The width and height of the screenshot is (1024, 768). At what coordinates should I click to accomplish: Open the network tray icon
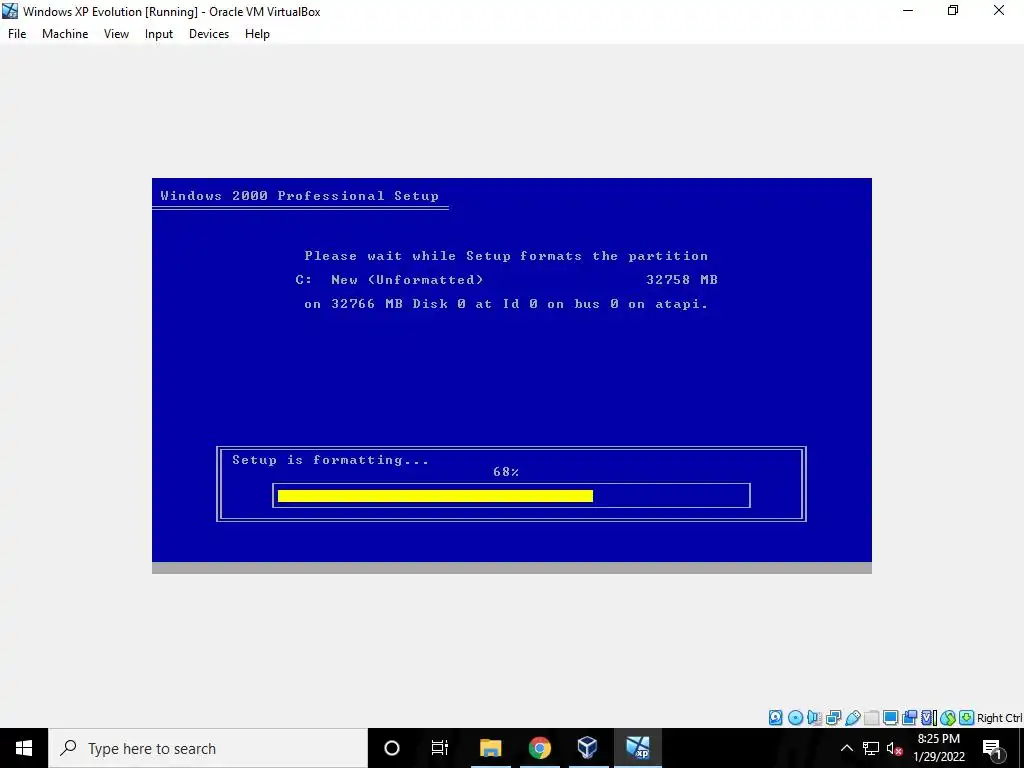tap(871, 748)
